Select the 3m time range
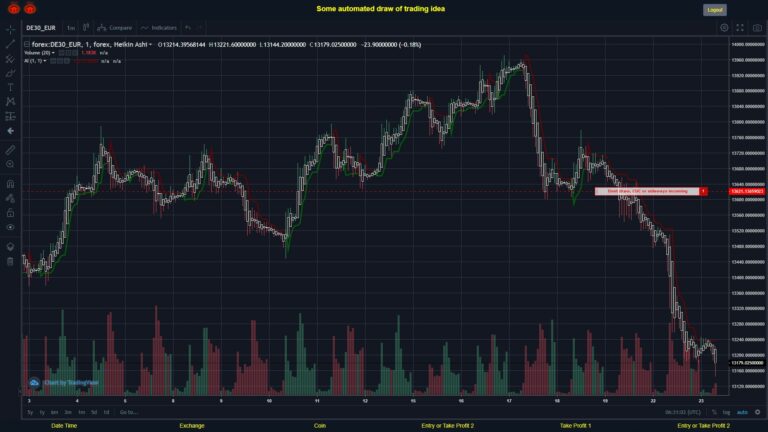Screen dimensions: 768x432 [x=68, y=412]
